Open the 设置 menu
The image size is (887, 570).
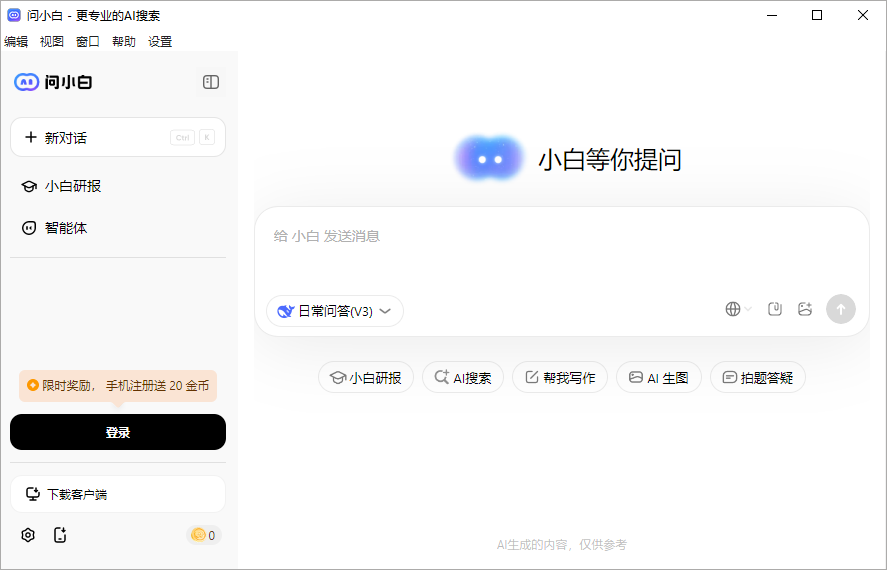[x=160, y=42]
